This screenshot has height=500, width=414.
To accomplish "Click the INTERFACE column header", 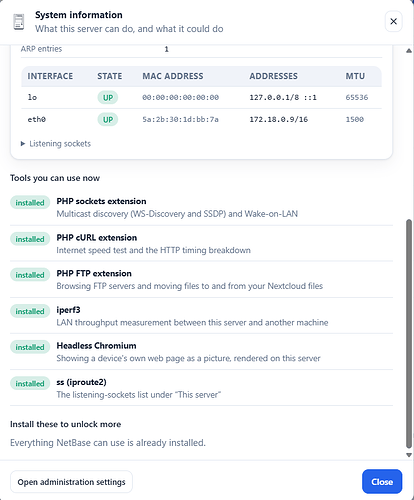I will point(50,76).
